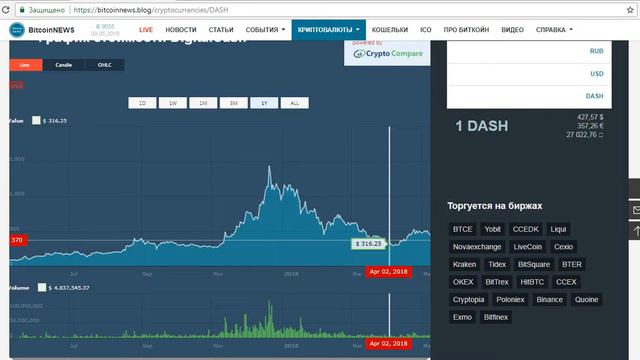Image resolution: width=640 pixels, height=360 pixels.
Task: Click the Poloniex exchange tag
Action: click(x=510, y=299)
